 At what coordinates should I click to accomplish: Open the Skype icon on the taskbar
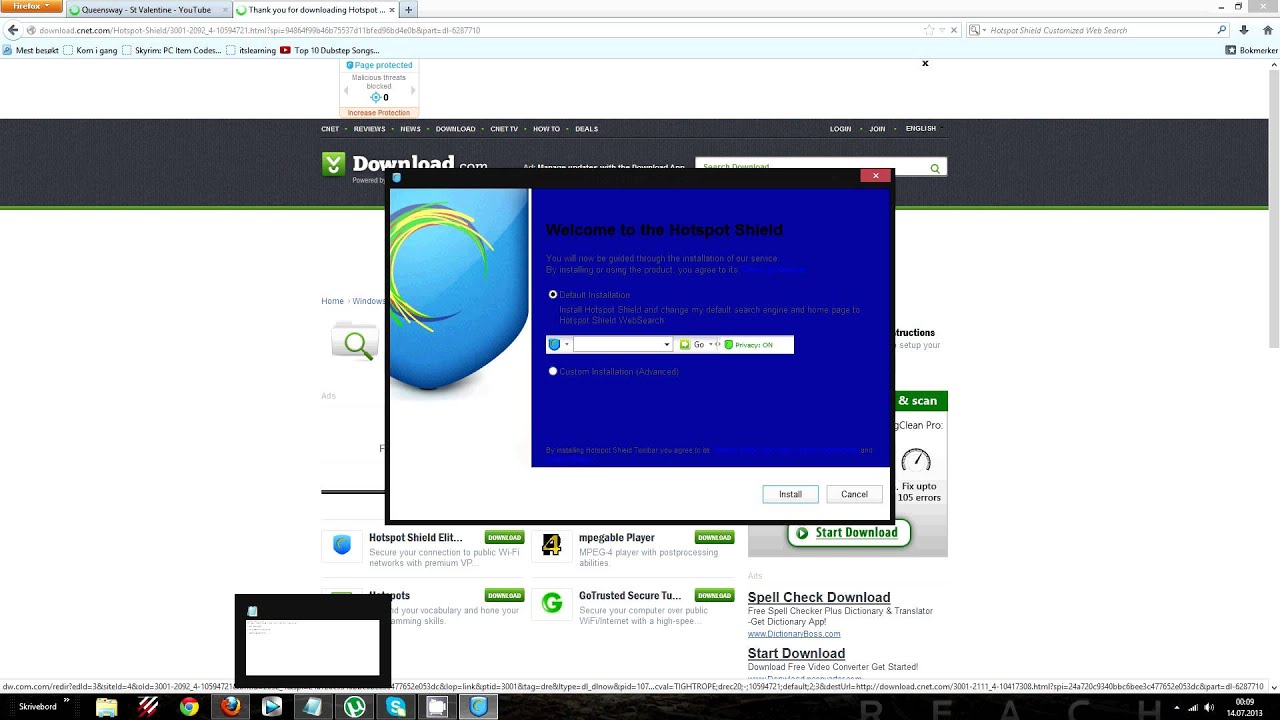click(x=396, y=707)
